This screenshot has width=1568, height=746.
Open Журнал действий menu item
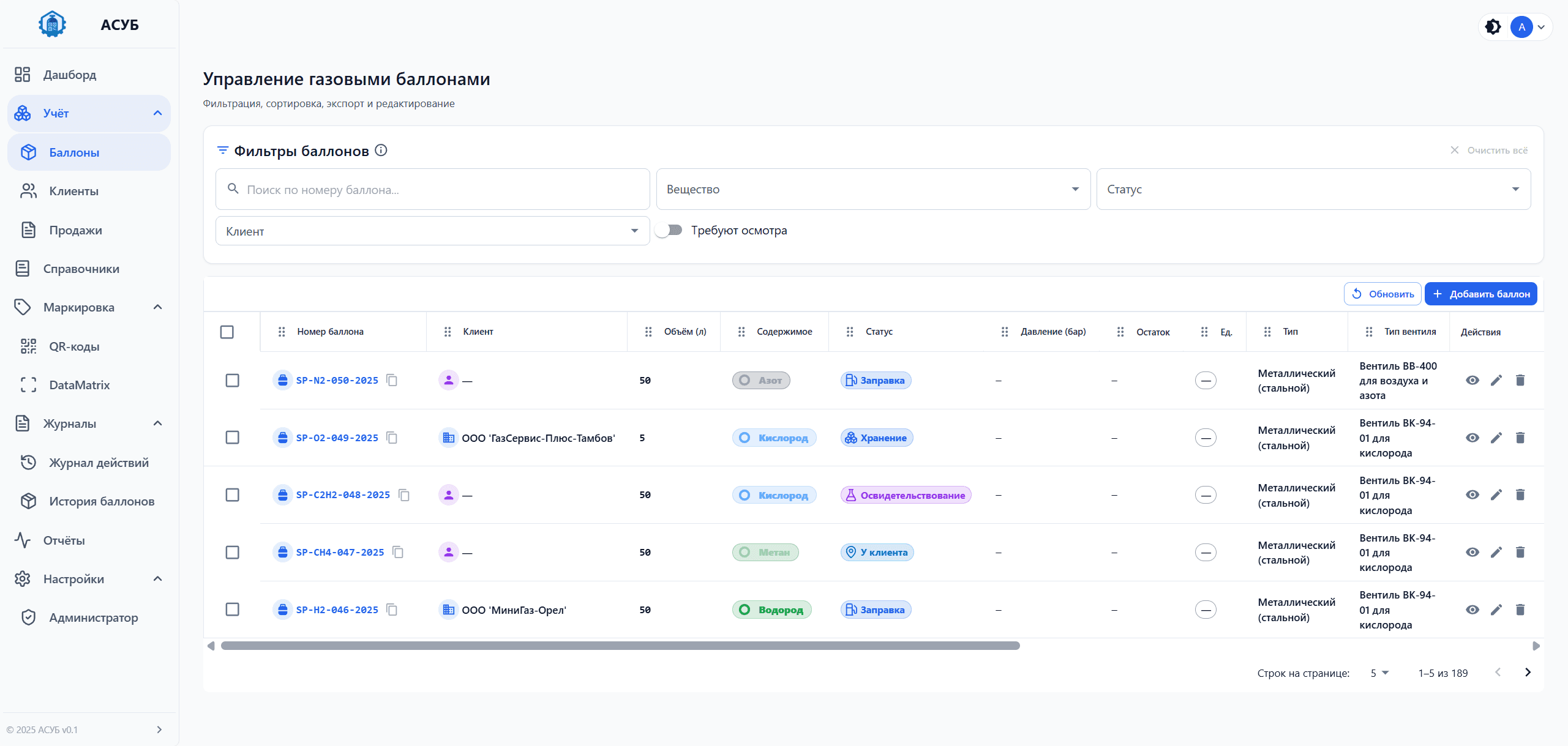click(x=99, y=463)
